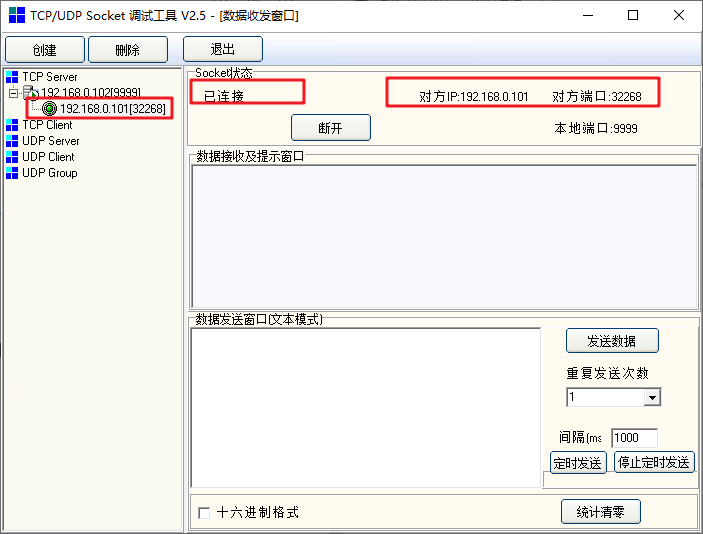Select the TCP Client tree item
Screen dimensions: 703x534
[47, 125]
